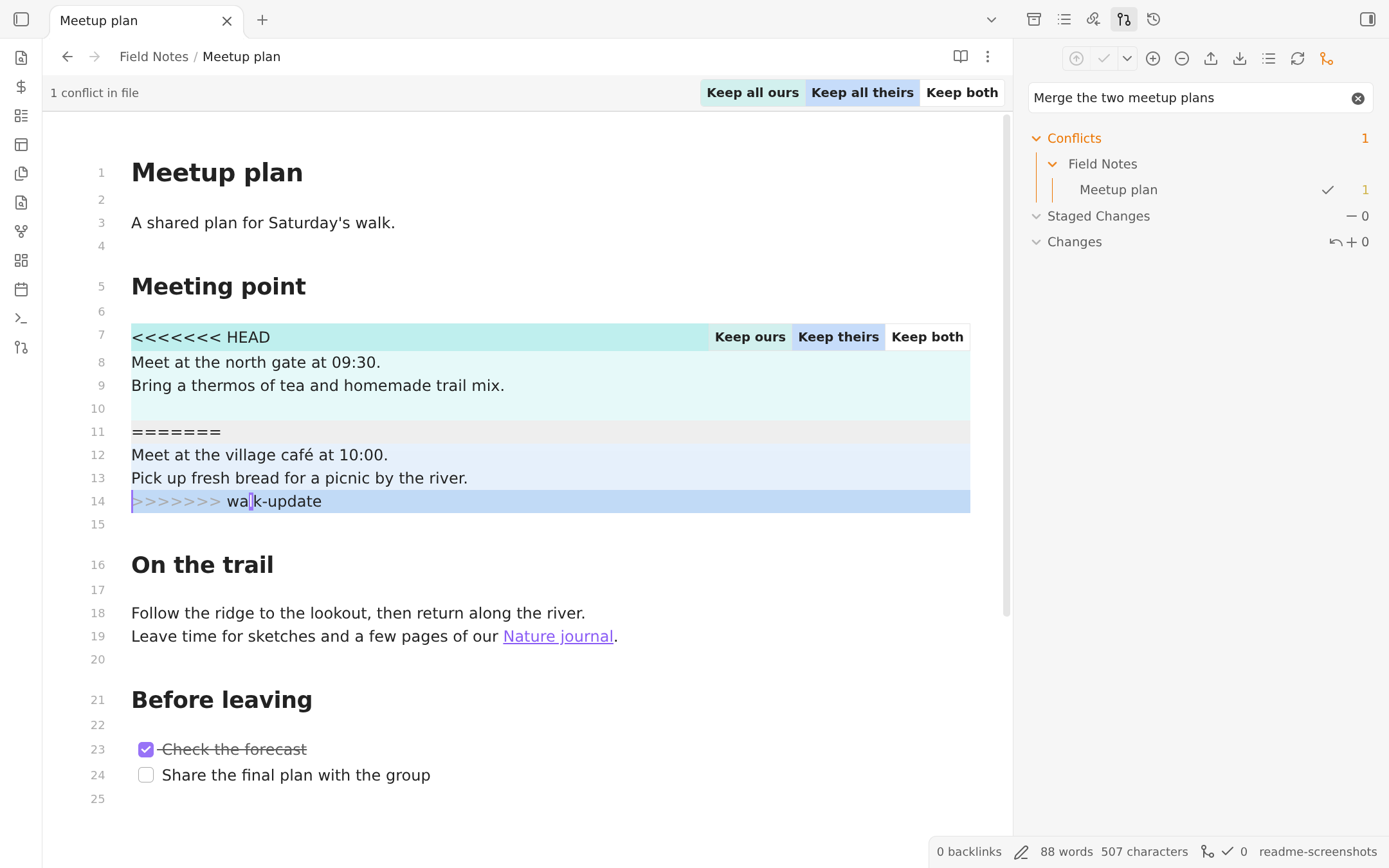
Task: Click the Keep all theirs button
Action: (x=862, y=93)
